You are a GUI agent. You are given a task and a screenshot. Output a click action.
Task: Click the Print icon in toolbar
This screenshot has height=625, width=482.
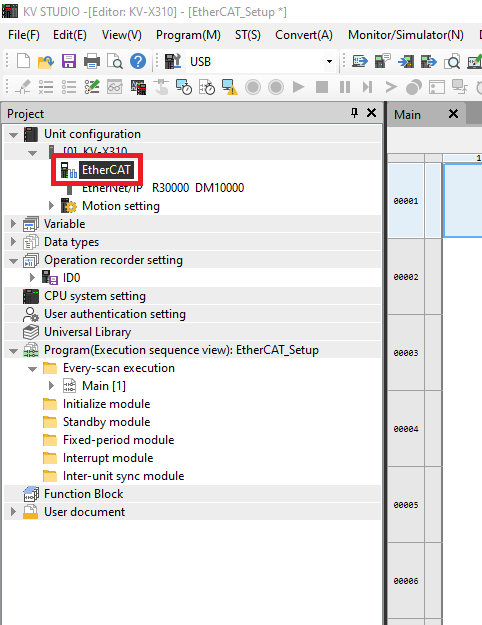92,61
